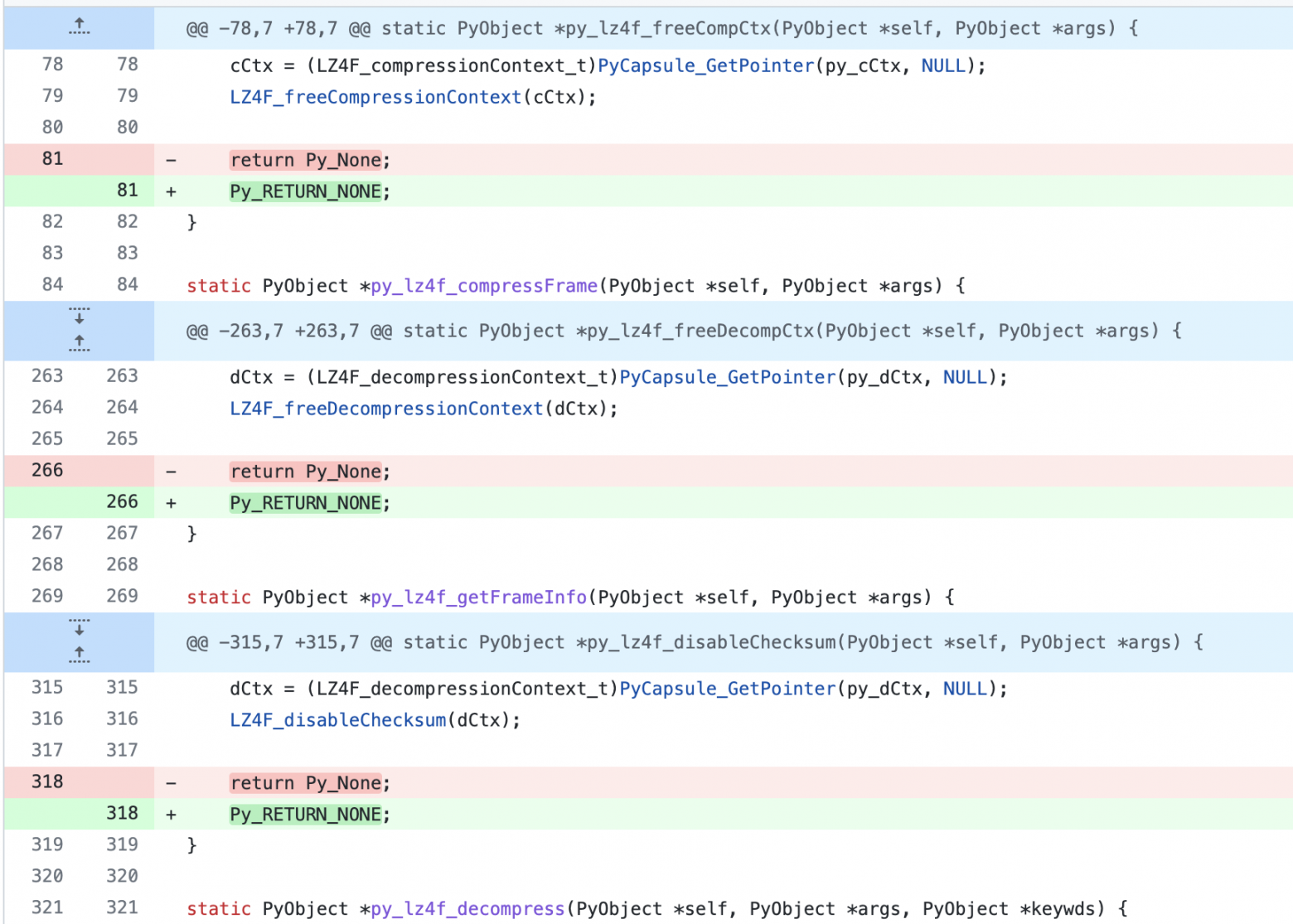The width and height of the screenshot is (1293, 924).
Task: Expand up arrow before the disableChecksum hunk
Action: [x=79, y=654]
